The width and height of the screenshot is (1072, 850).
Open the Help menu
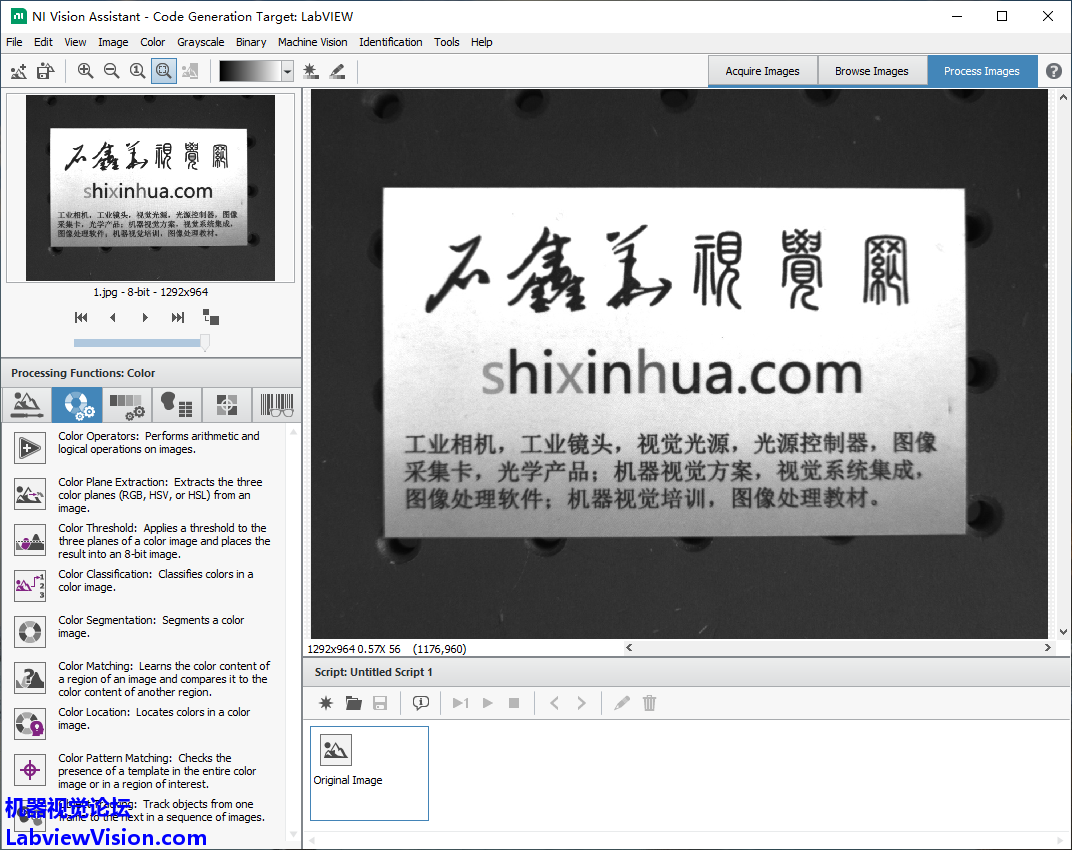(x=481, y=42)
